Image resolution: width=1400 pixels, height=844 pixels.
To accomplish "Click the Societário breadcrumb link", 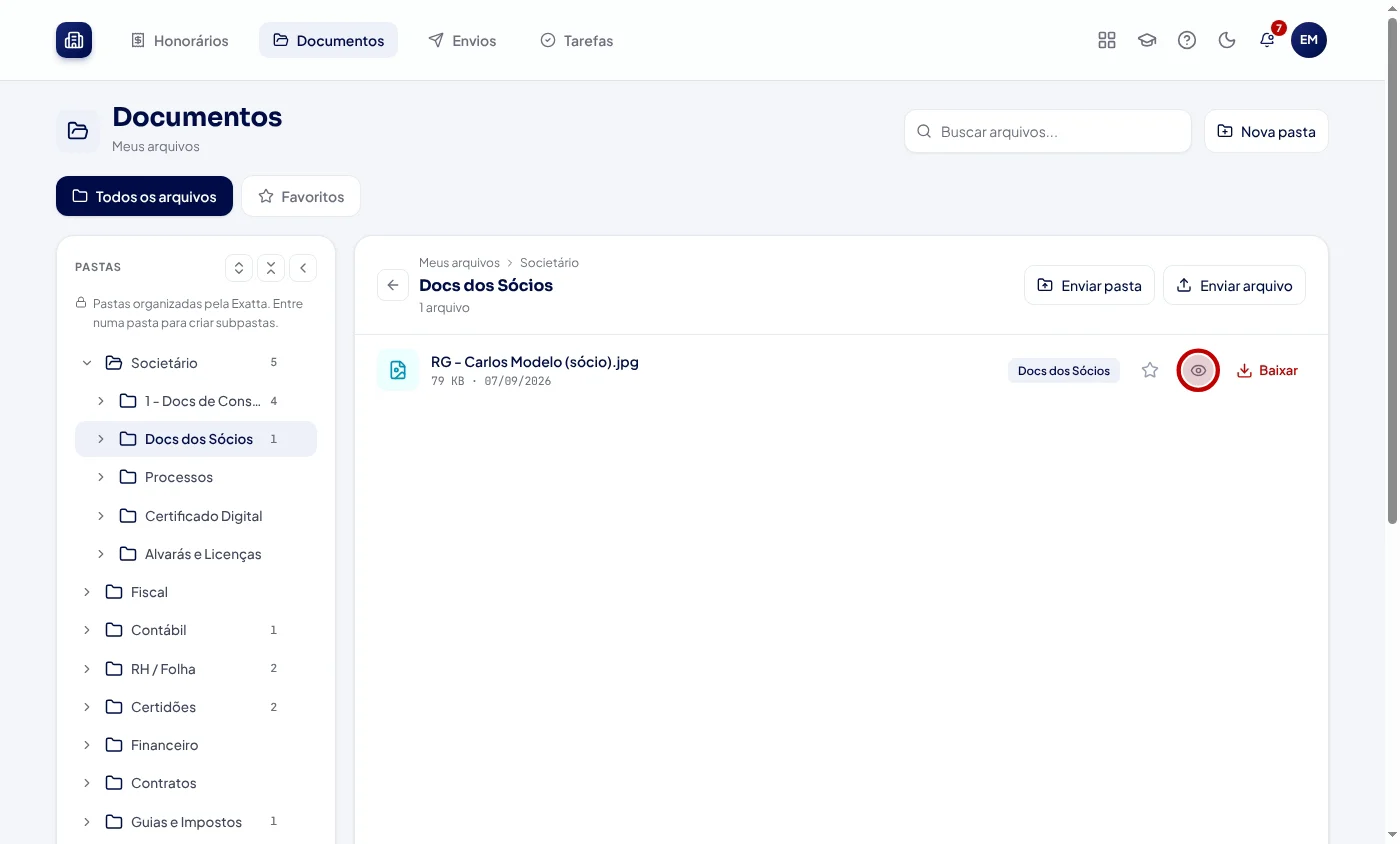I will [549, 263].
